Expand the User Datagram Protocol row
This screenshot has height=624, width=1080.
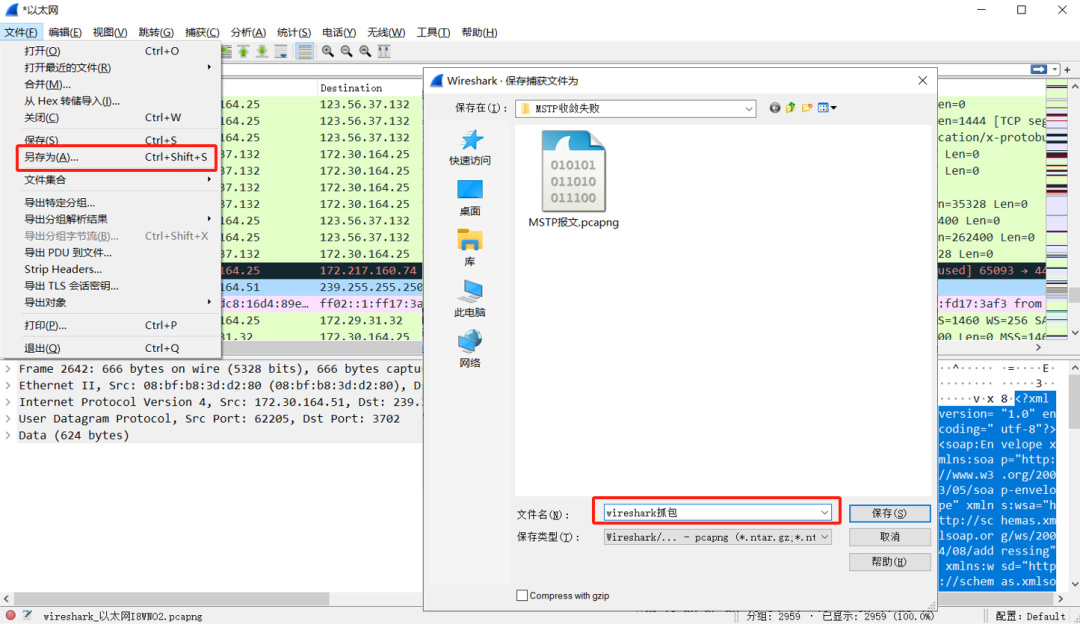click(8, 419)
